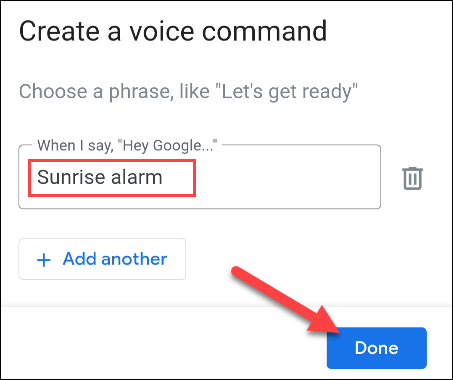The width and height of the screenshot is (453, 380).
Task: Click the word "command" in the title
Action: pos(265,31)
